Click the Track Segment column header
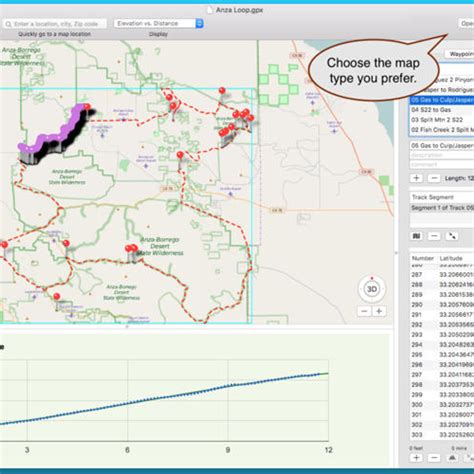This screenshot has width=474, height=474. coord(442,197)
